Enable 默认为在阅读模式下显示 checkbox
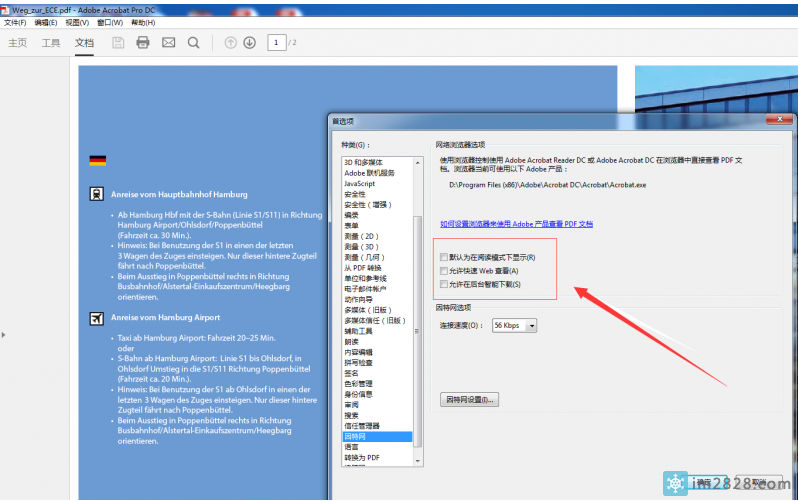Screen dimensions: 798x501 coord(444,258)
